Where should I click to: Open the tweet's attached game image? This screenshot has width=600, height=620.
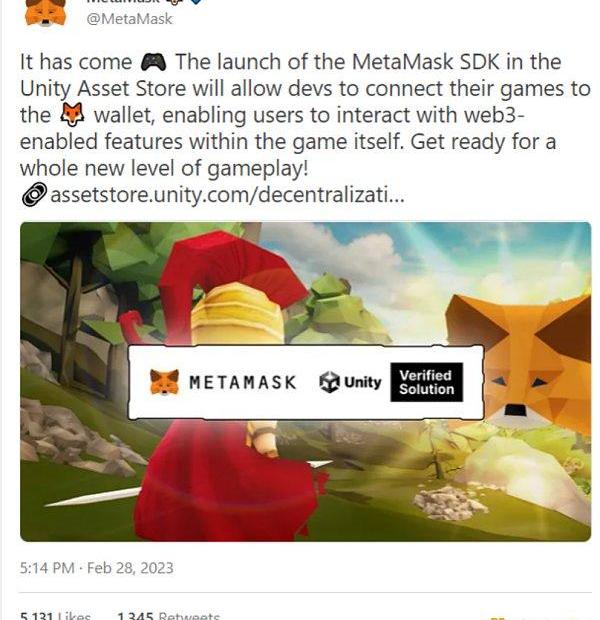point(305,382)
